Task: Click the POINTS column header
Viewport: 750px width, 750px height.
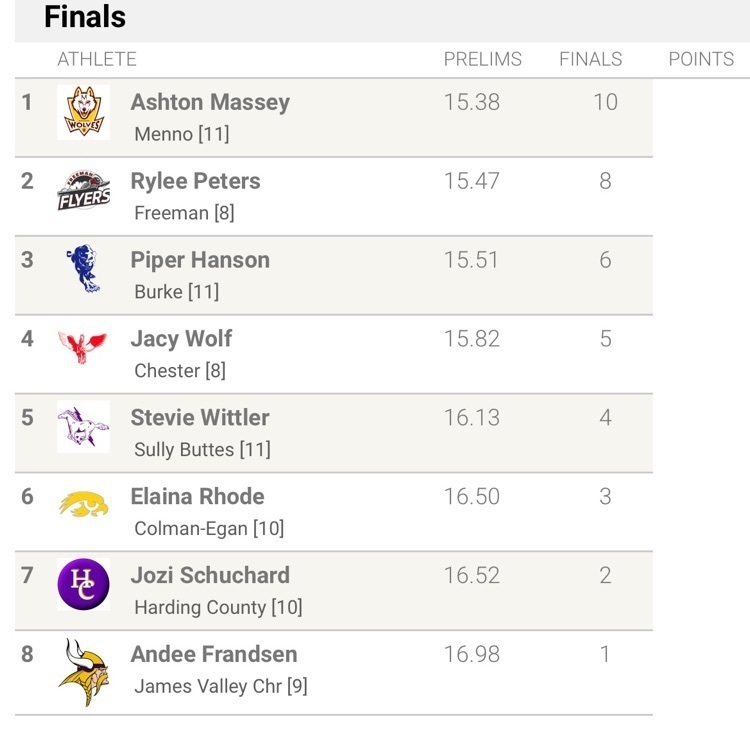Action: (701, 59)
